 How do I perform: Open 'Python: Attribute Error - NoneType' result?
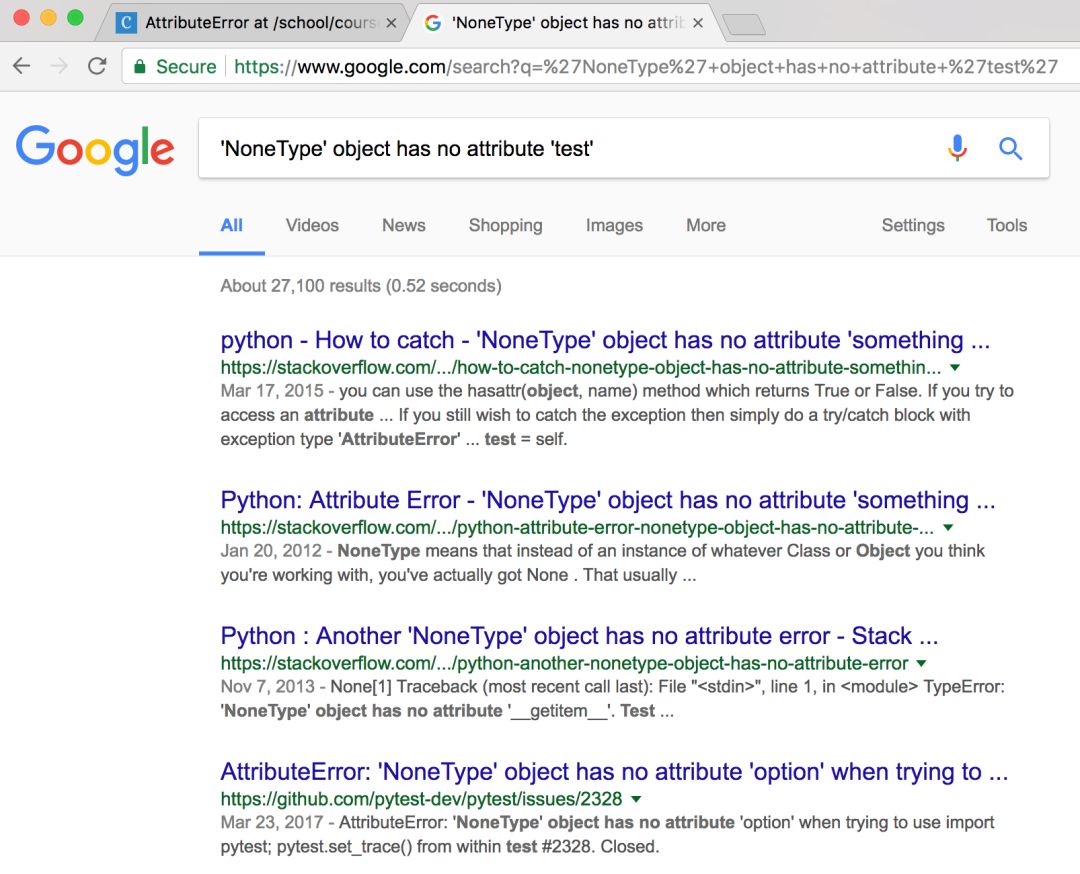pos(608,500)
